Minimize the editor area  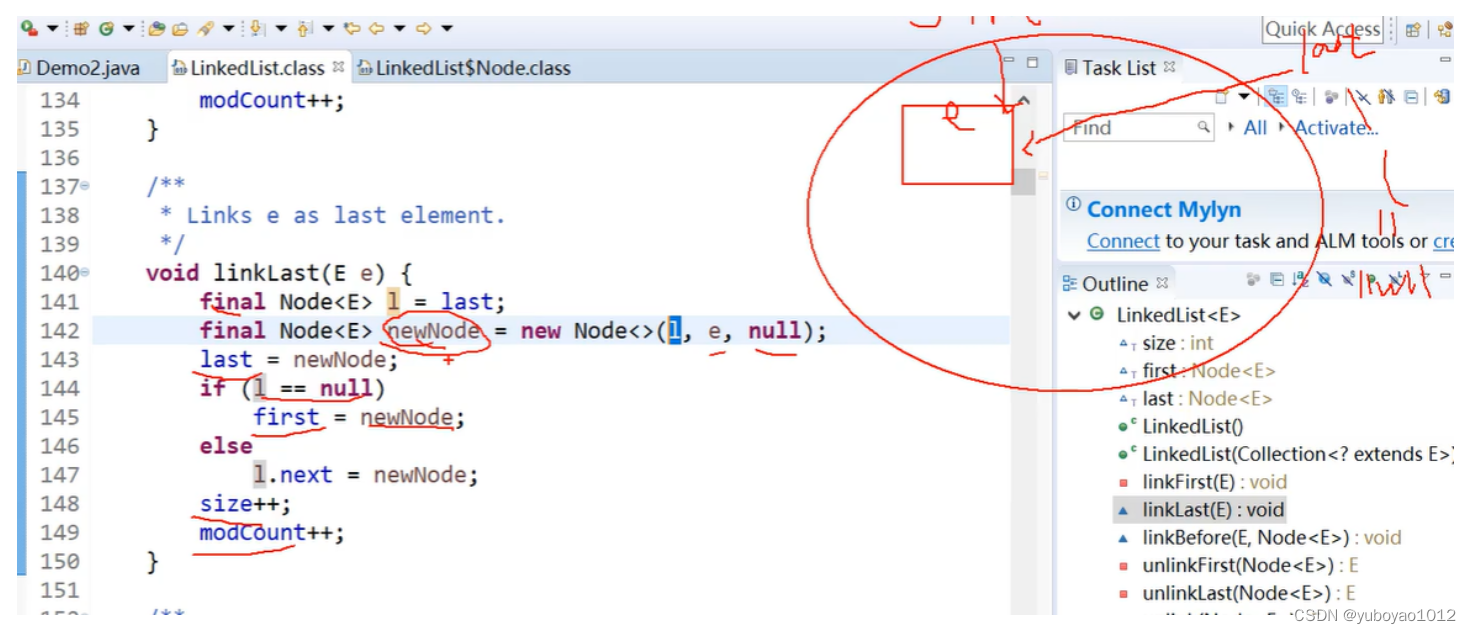[x=1008, y=62]
